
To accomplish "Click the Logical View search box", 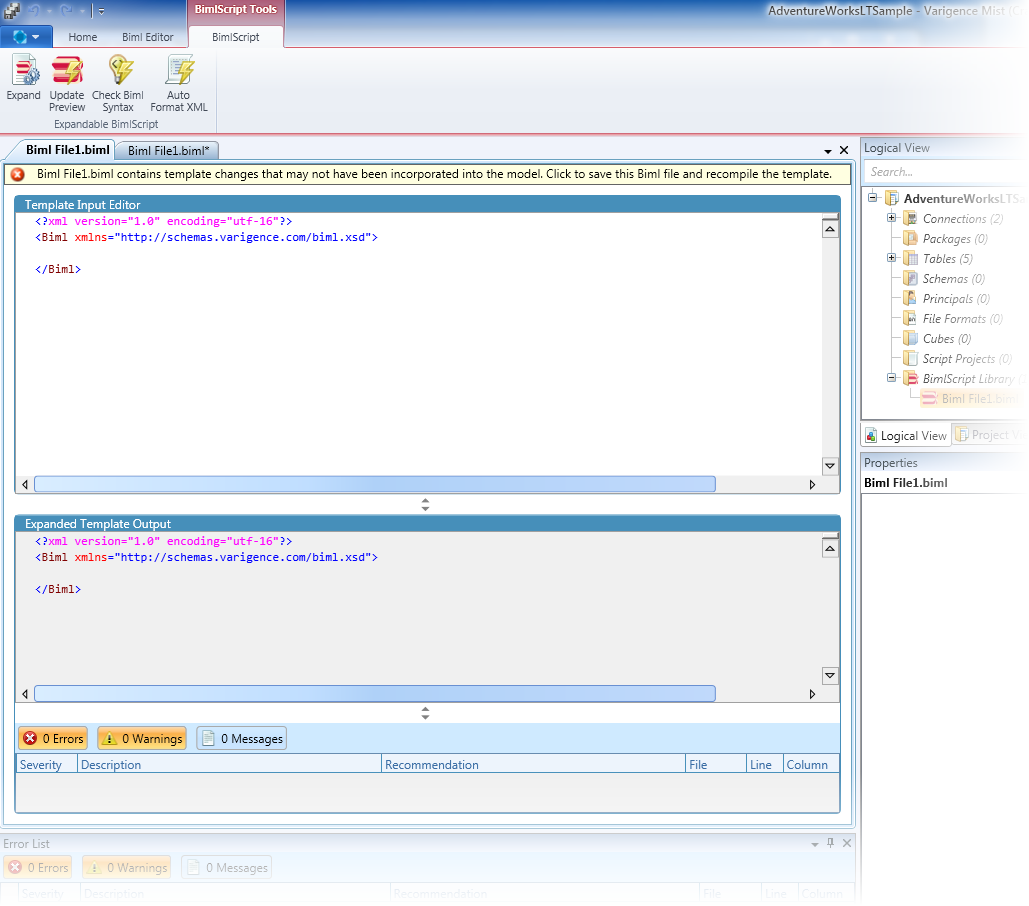I will [x=945, y=172].
